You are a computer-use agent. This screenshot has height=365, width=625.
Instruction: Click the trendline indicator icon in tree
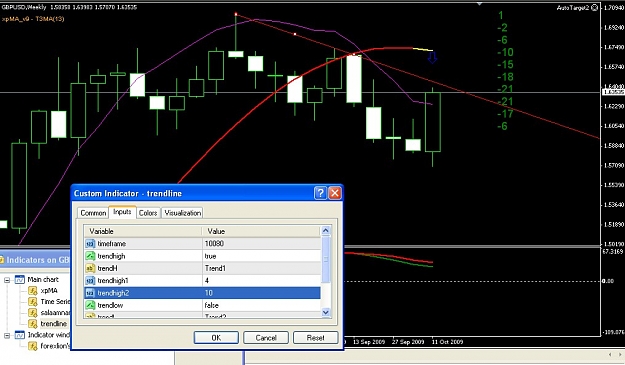point(33,324)
